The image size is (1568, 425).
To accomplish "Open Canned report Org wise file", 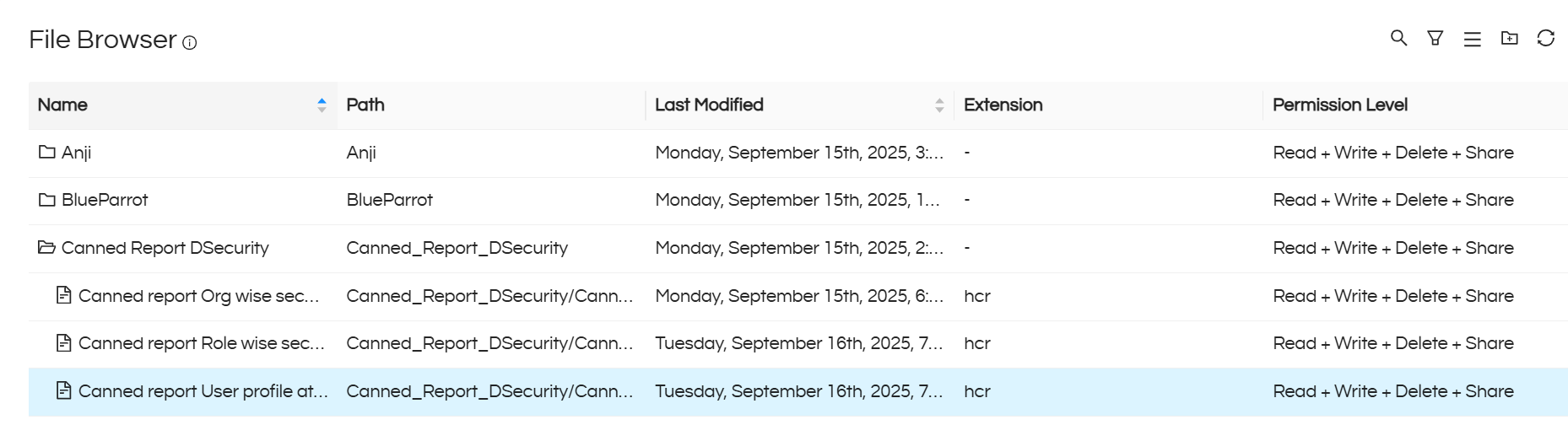I will pyautogui.click(x=198, y=296).
